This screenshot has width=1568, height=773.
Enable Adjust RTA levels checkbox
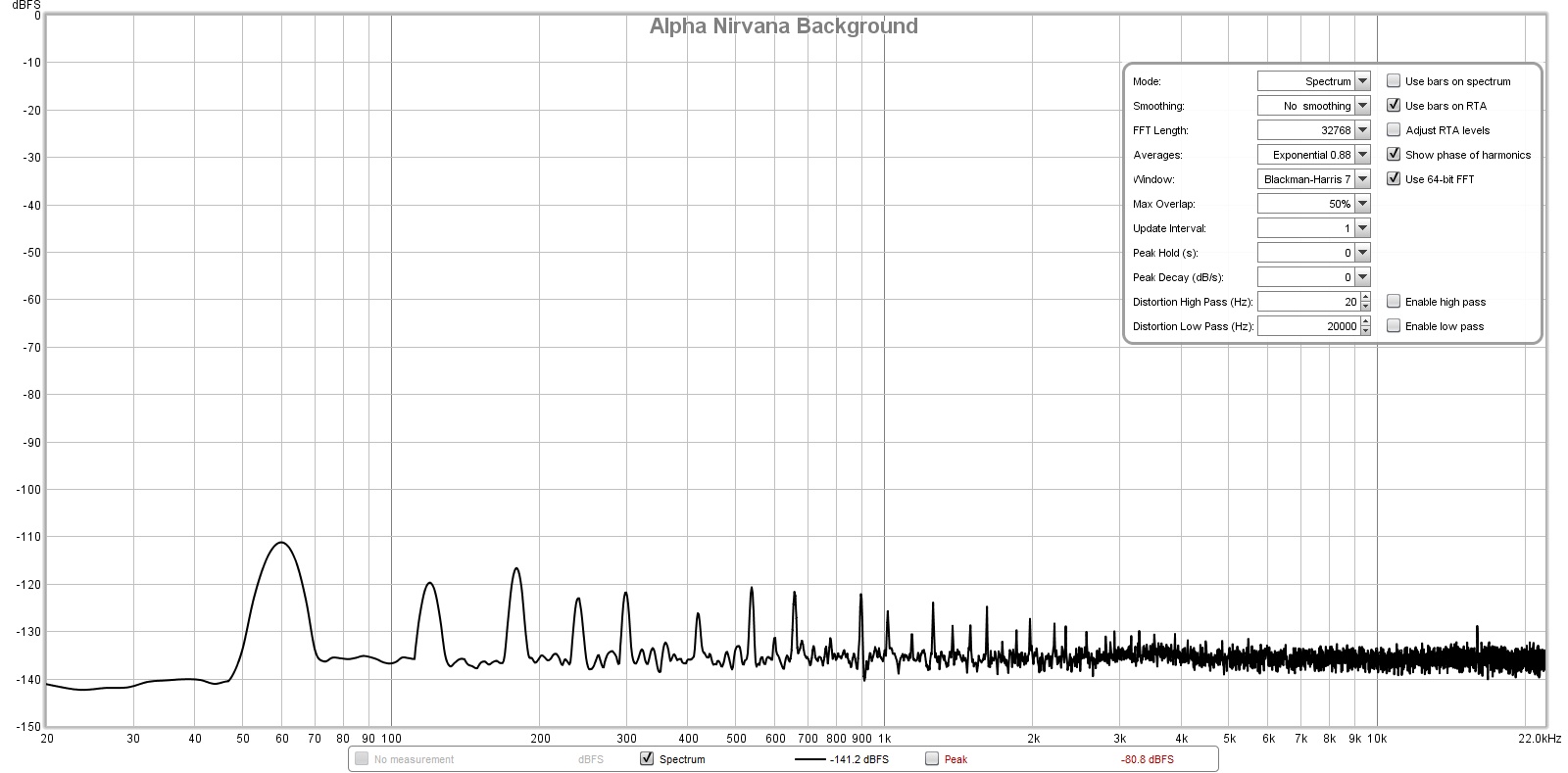coord(1394,130)
